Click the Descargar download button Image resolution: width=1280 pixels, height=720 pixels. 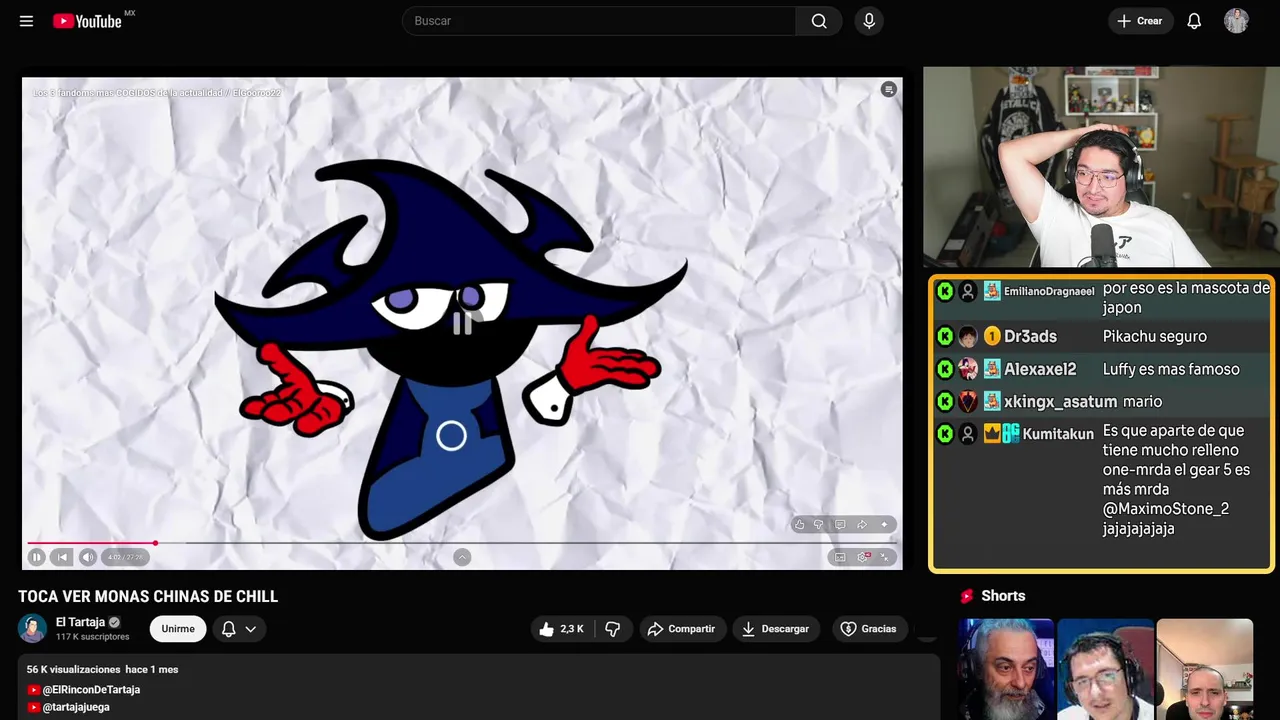click(x=776, y=629)
